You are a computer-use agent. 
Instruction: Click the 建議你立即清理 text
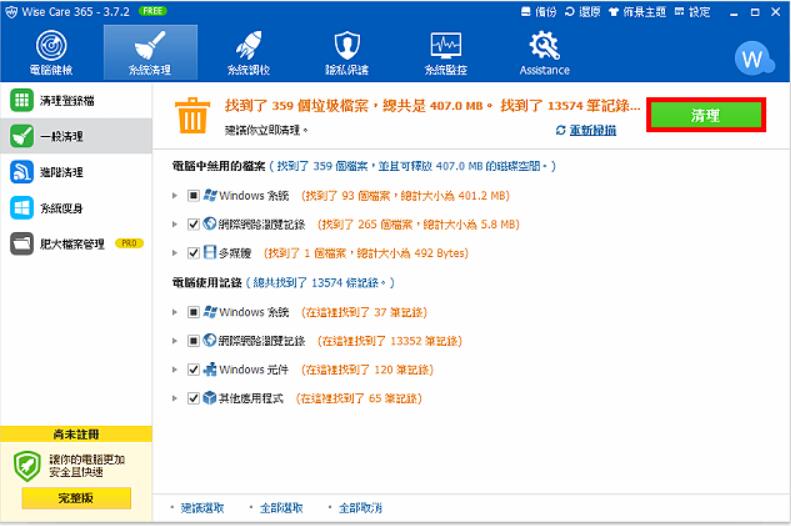pyautogui.click(x=266, y=130)
